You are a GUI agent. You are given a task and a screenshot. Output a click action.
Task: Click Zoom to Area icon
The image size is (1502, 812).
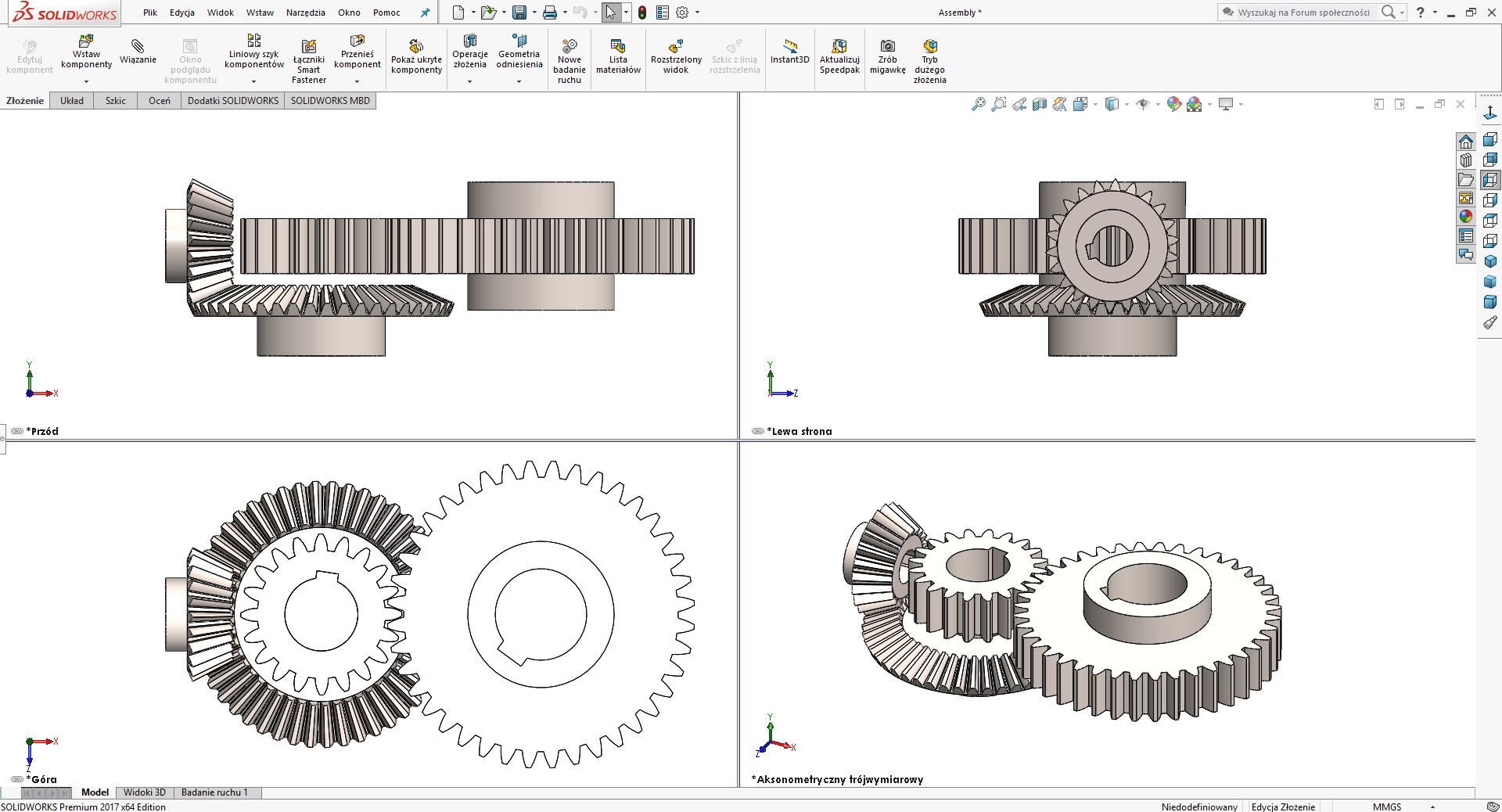998,104
